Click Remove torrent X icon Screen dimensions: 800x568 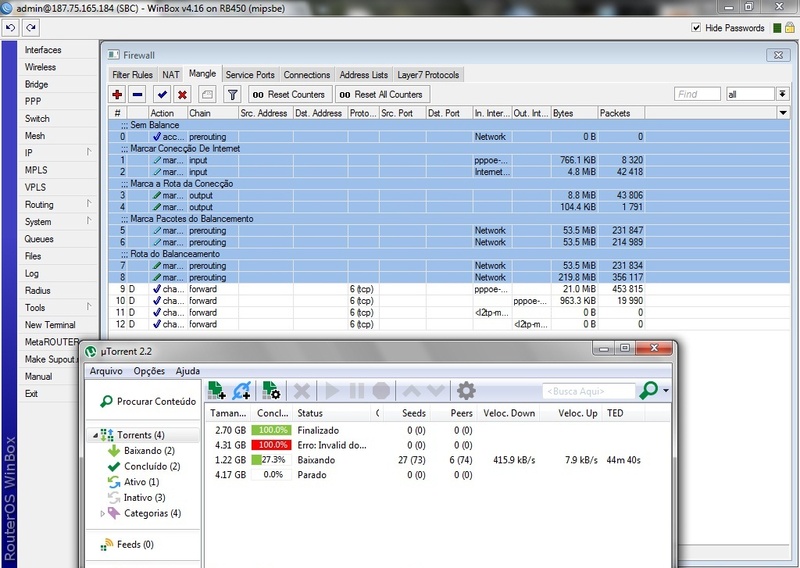point(302,391)
